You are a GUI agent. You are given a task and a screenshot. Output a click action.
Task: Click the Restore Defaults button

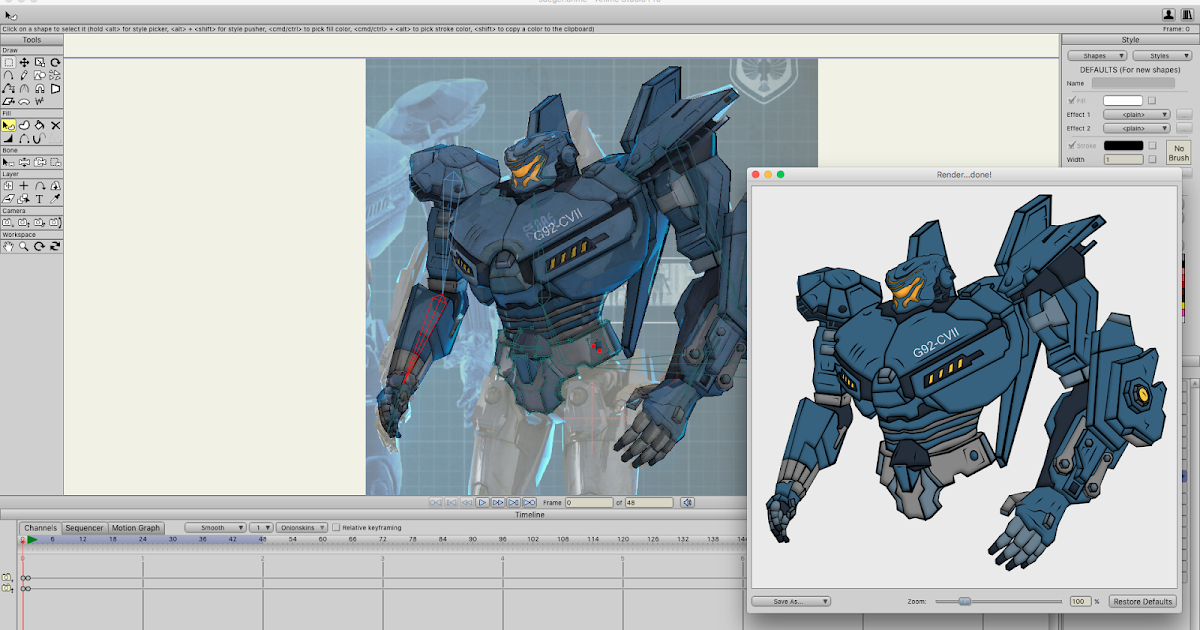1142,601
